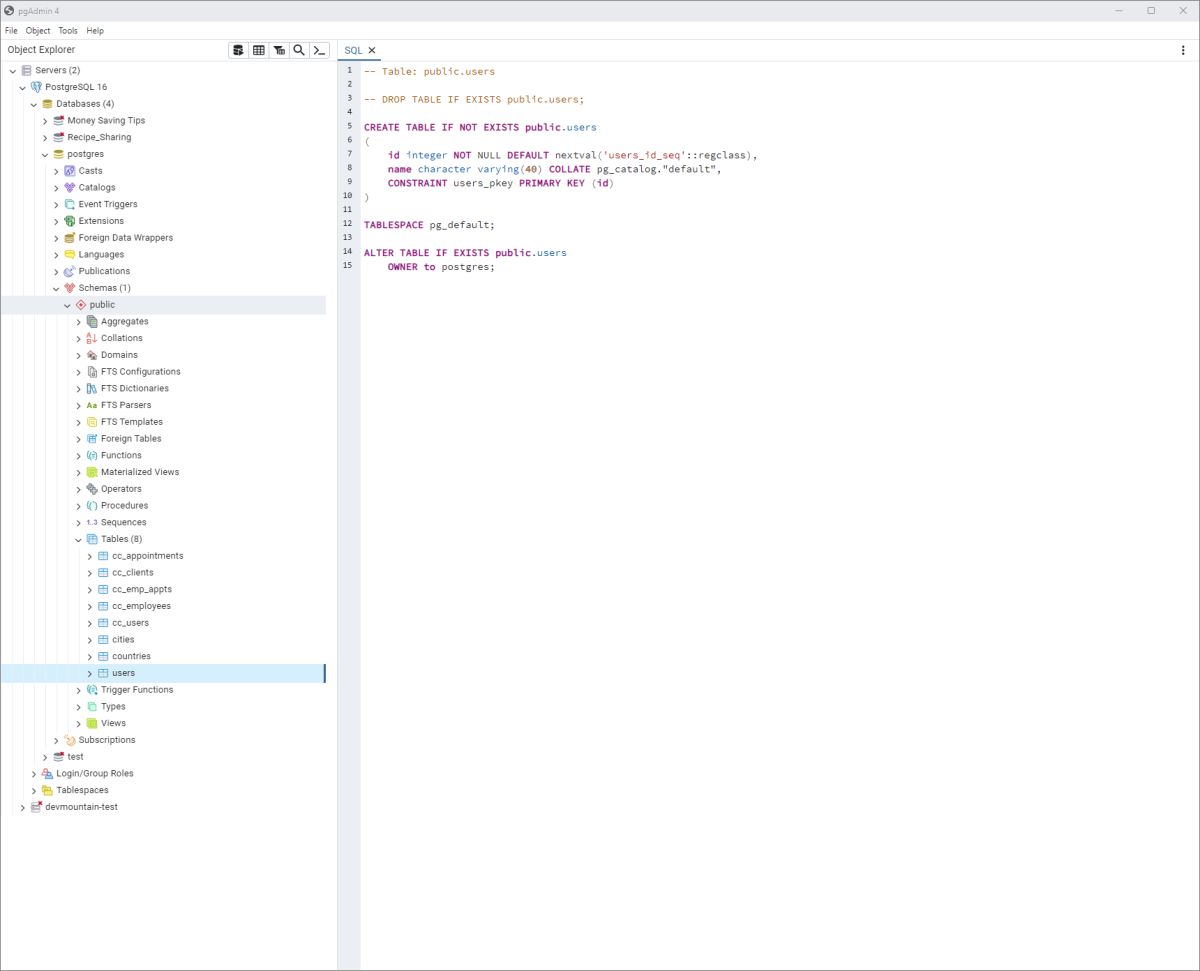Click the Materialized Views icon
The image size is (1200, 971).
coord(92,472)
